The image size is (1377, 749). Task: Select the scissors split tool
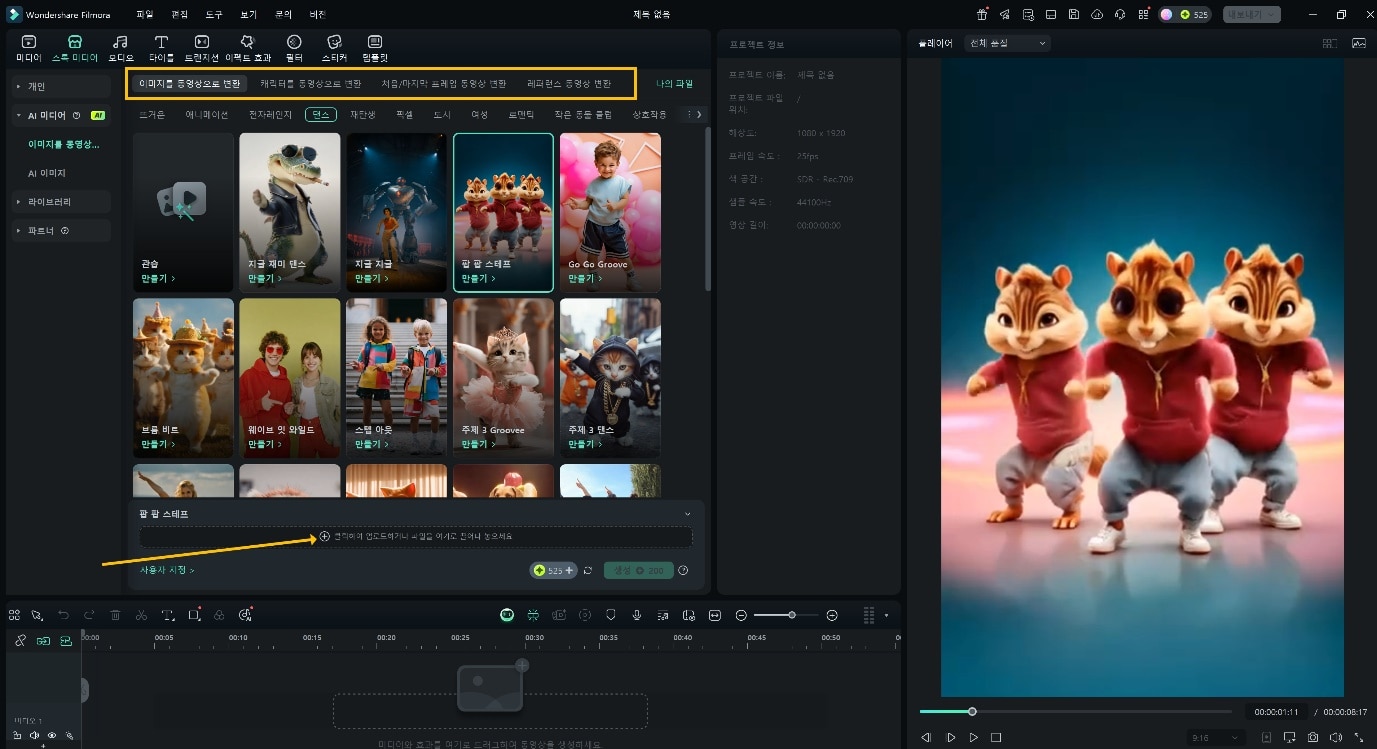(x=141, y=615)
